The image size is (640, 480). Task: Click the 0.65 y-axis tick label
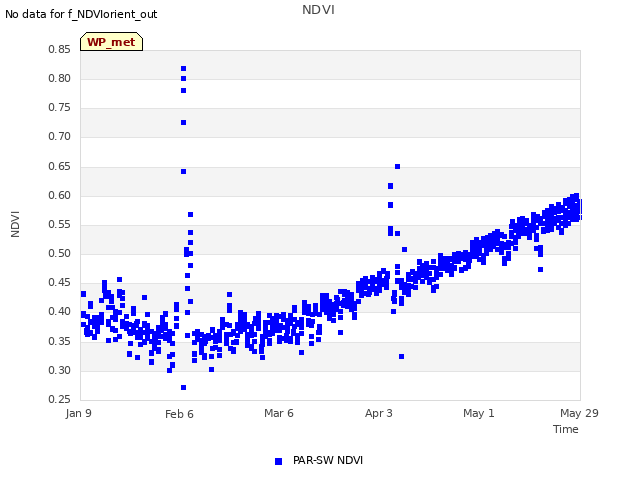[x=60, y=166]
